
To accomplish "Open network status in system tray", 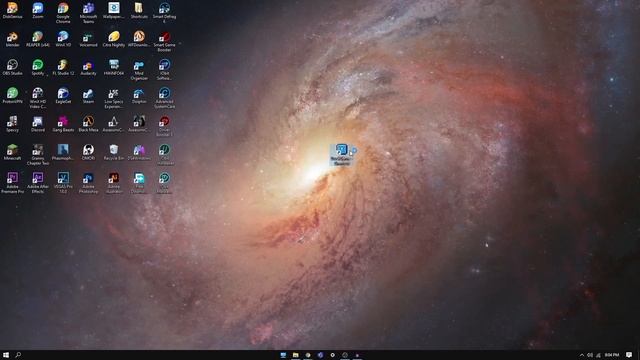I will [598, 355].
